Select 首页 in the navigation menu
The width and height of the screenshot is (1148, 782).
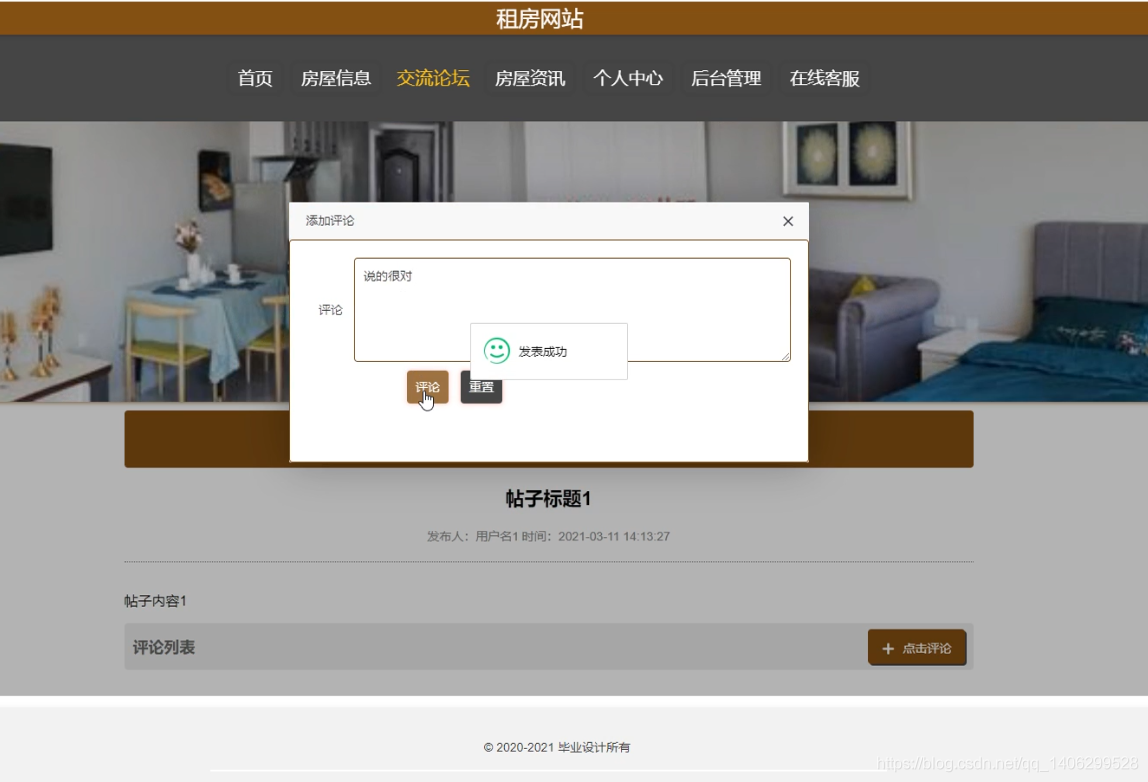pos(255,79)
